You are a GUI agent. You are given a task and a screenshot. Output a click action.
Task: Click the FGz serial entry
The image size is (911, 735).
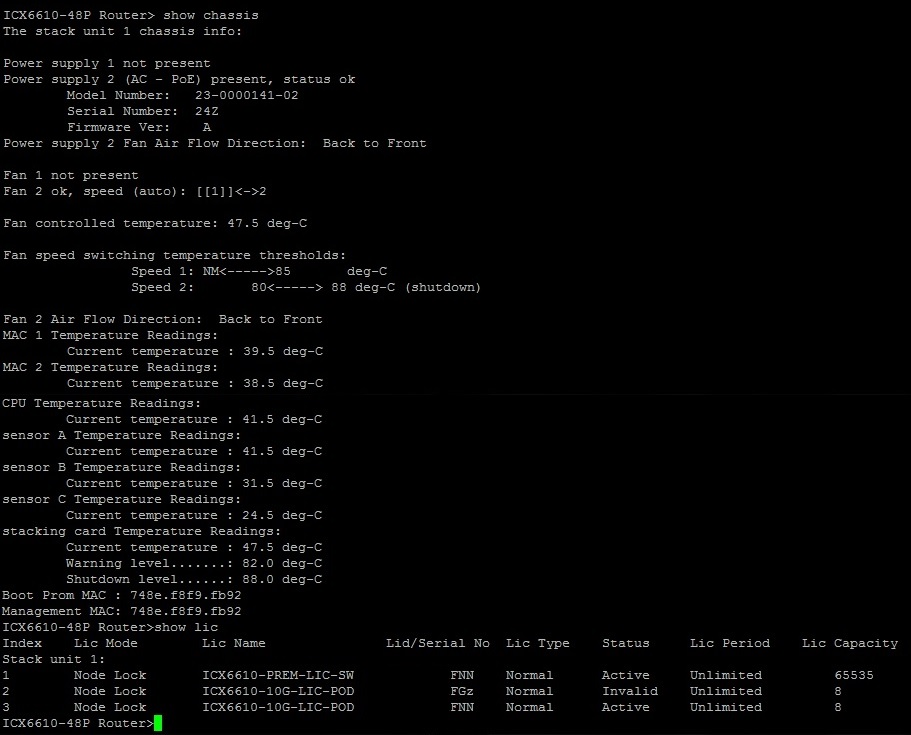coord(462,691)
